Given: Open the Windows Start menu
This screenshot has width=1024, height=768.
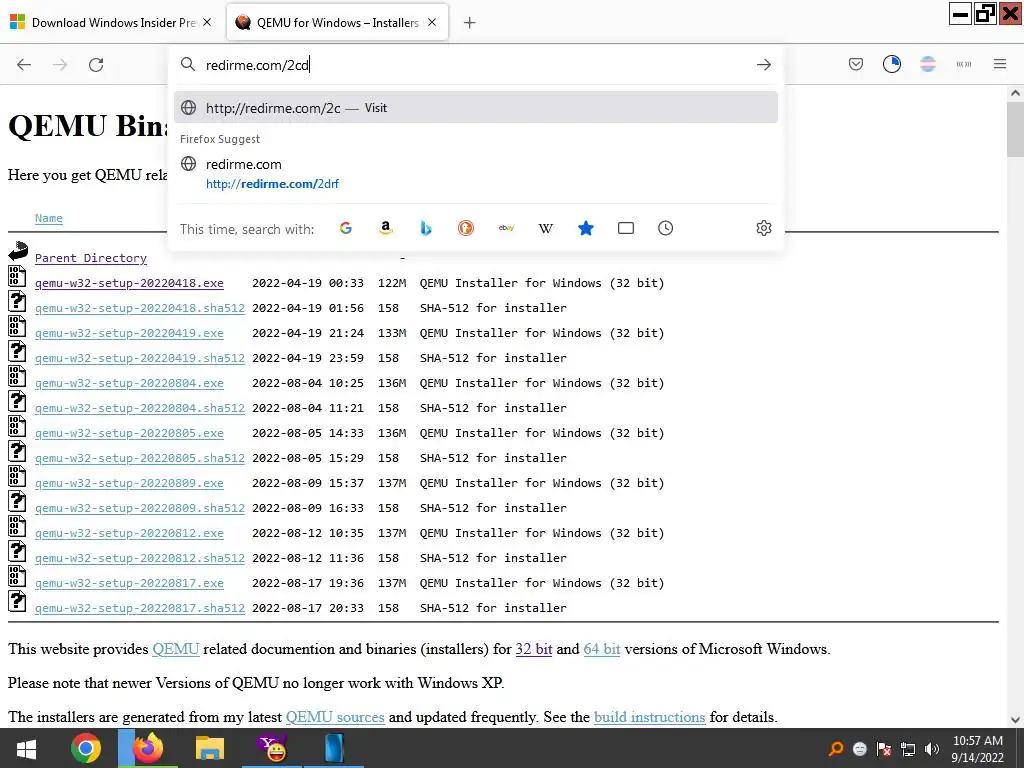Looking at the screenshot, I should pos(25,748).
